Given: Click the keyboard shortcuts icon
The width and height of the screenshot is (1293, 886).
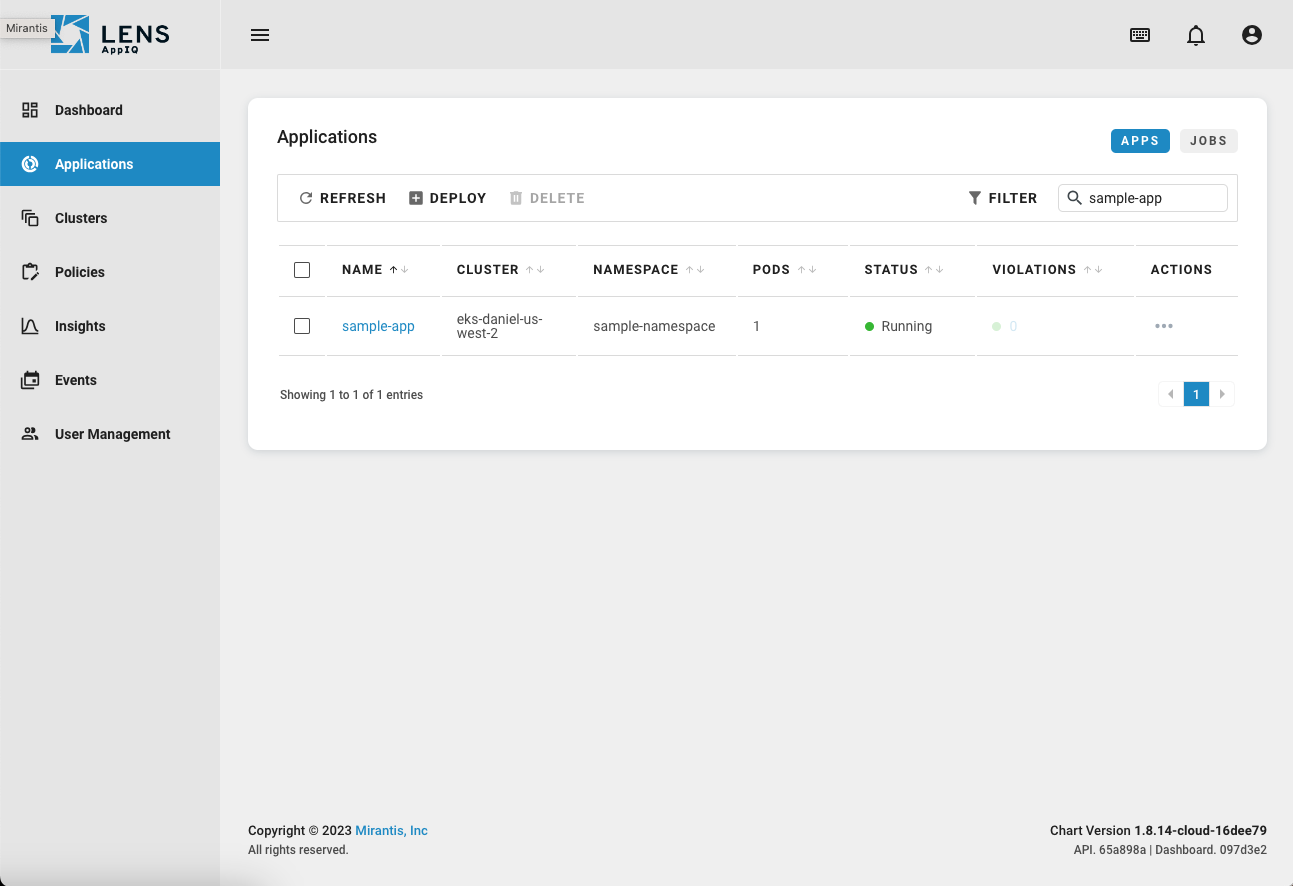Looking at the screenshot, I should pyautogui.click(x=1140, y=35).
